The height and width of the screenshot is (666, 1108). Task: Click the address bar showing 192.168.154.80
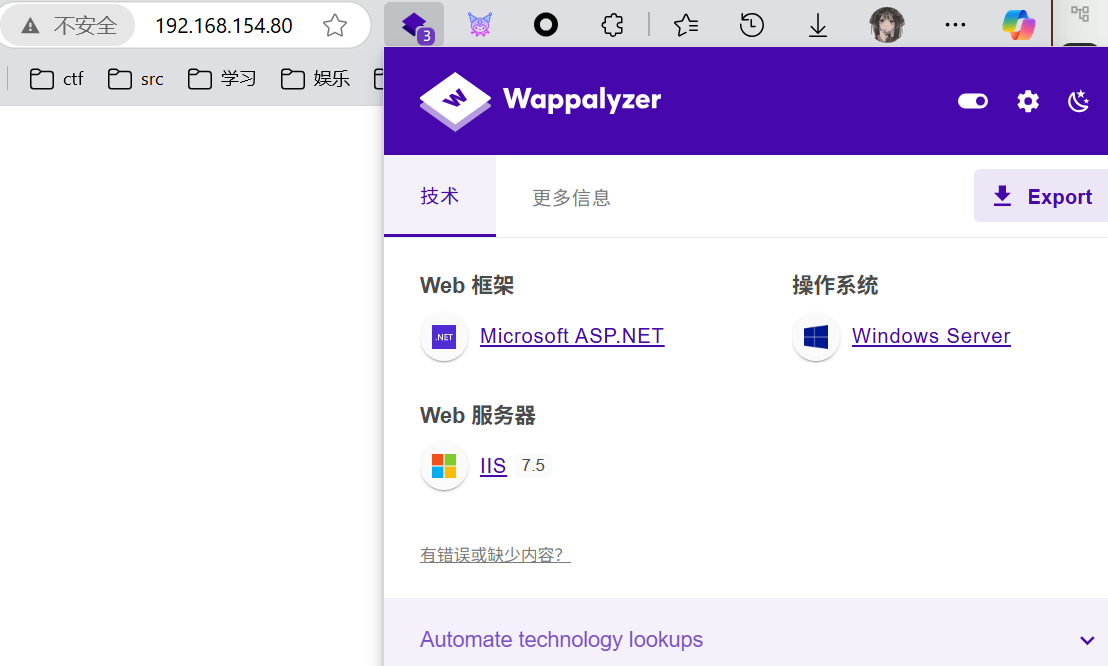pyautogui.click(x=223, y=26)
